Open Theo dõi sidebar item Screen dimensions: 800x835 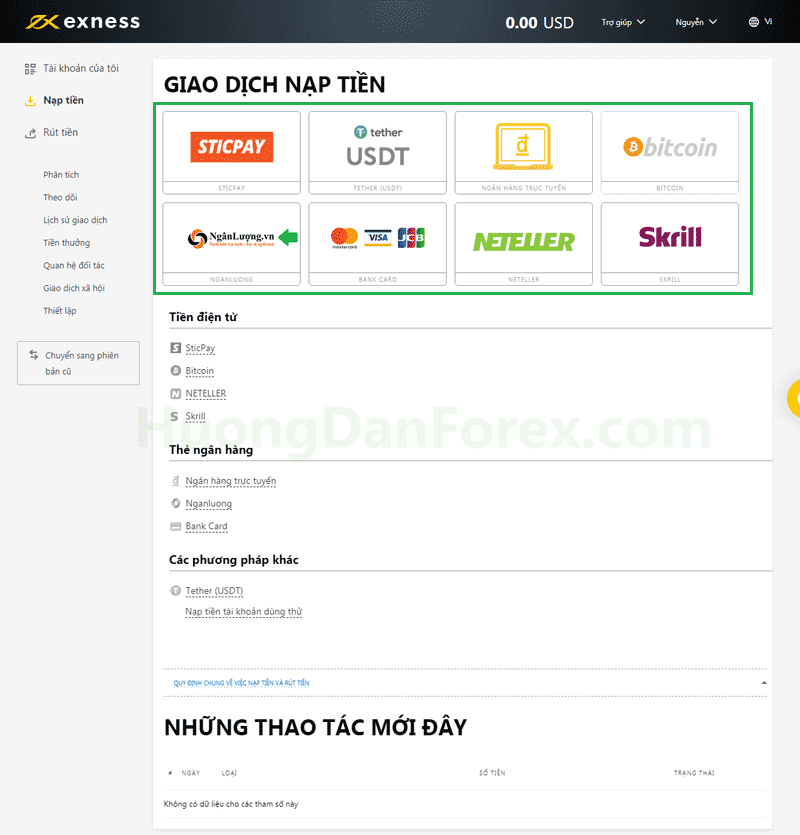[60, 197]
